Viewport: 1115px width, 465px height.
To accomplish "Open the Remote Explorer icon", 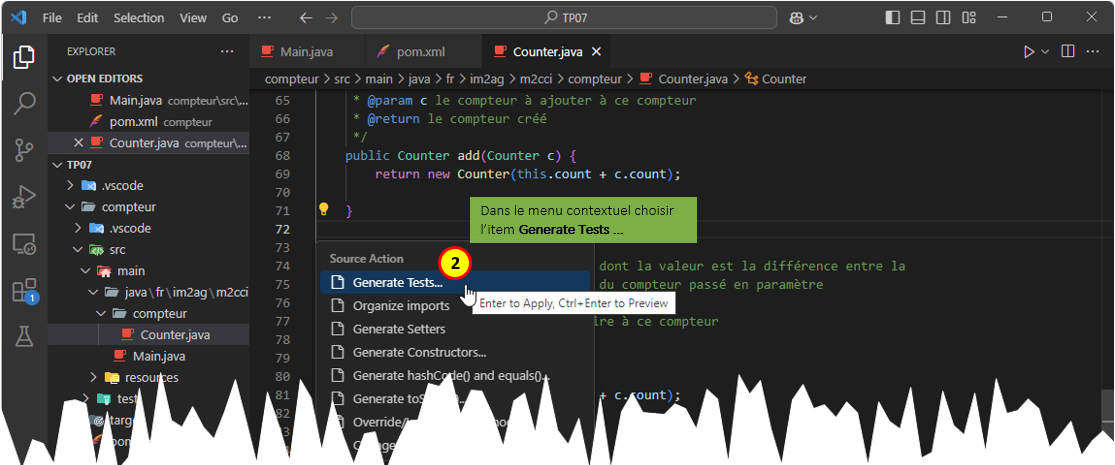I will [24, 244].
